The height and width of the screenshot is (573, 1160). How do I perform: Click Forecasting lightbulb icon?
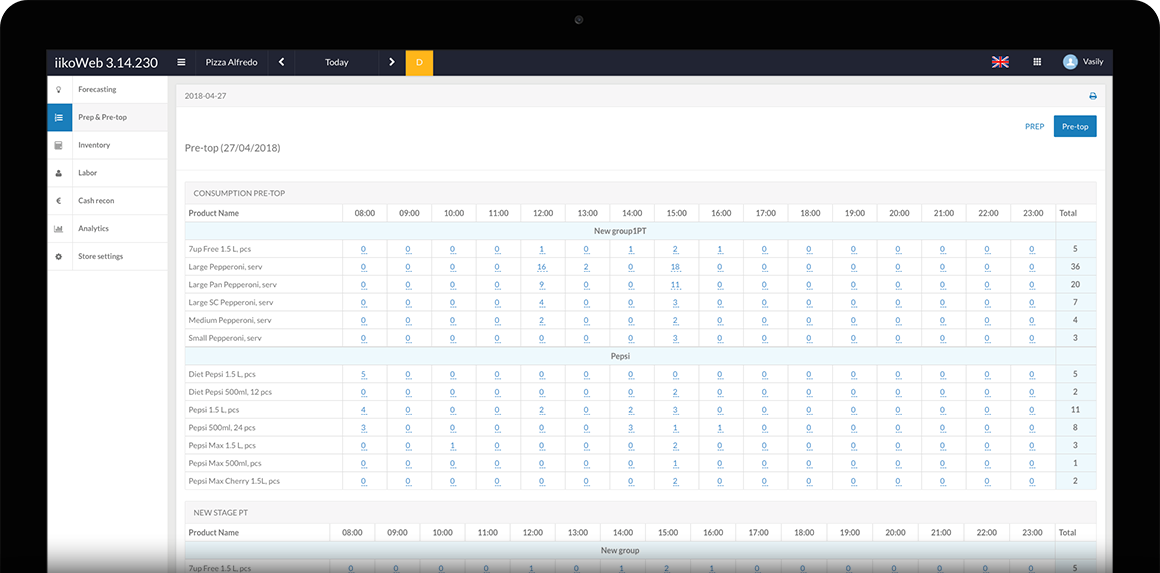pyautogui.click(x=58, y=89)
